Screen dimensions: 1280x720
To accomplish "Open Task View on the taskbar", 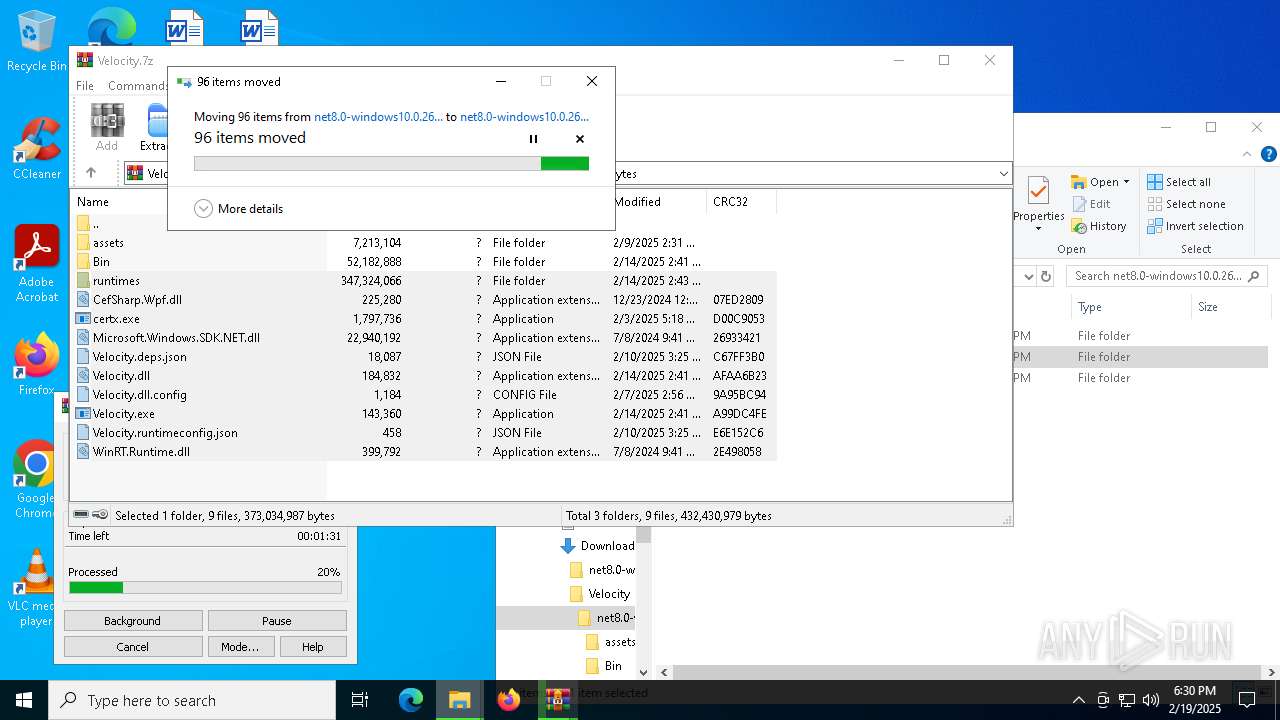I will pos(360,700).
